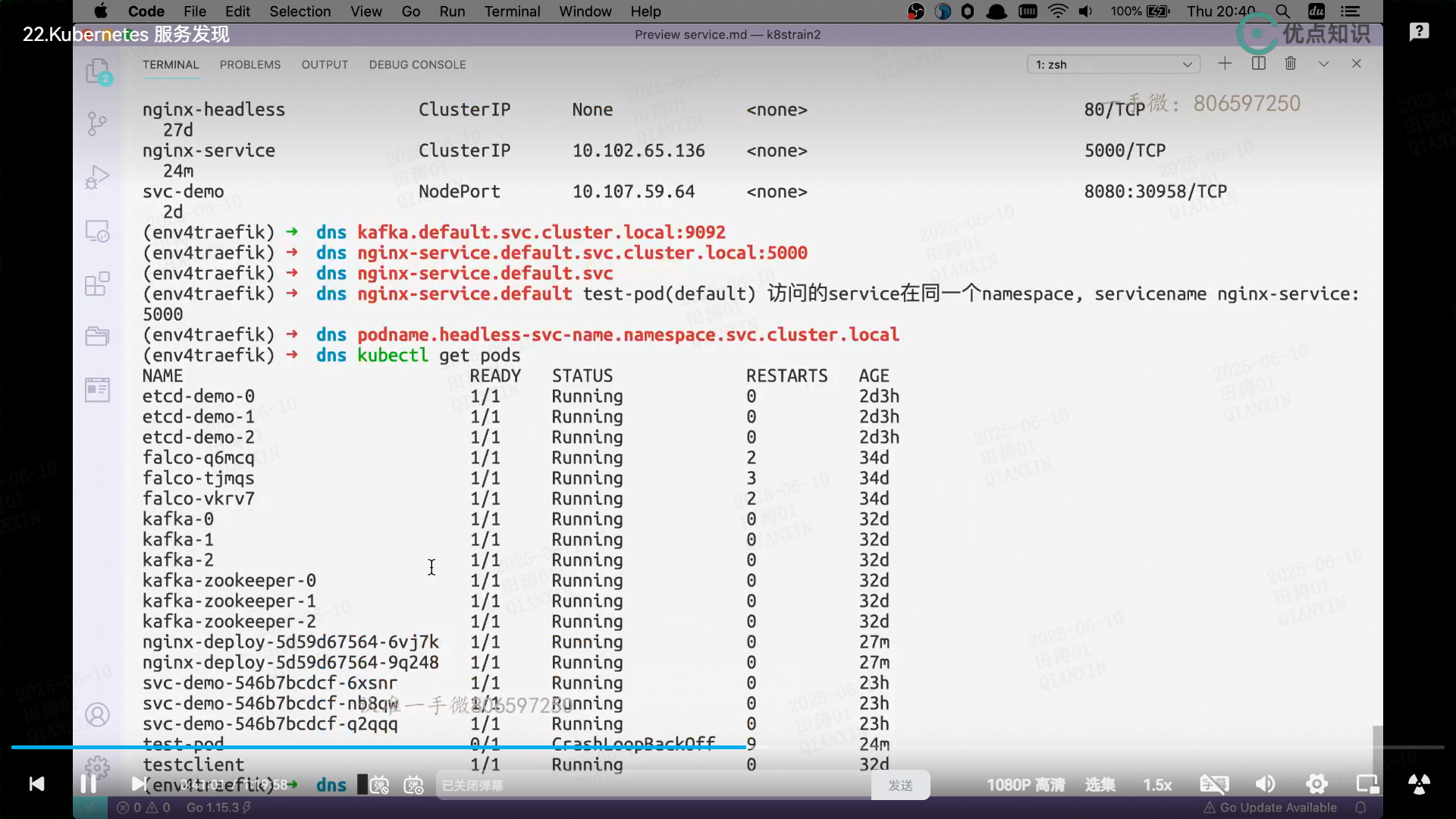The height and width of the screenshot is (819, 1456).
Task: Add a new terminal with the plus icon
Action: [x=1225, y=64]
